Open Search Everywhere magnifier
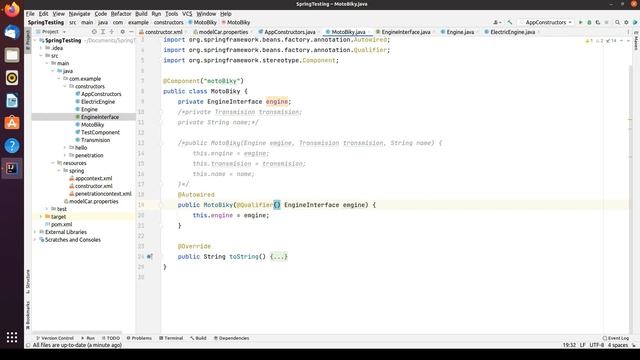Image resolution: width=640 pixels, height=360 pixels. [x=617, y=22]
